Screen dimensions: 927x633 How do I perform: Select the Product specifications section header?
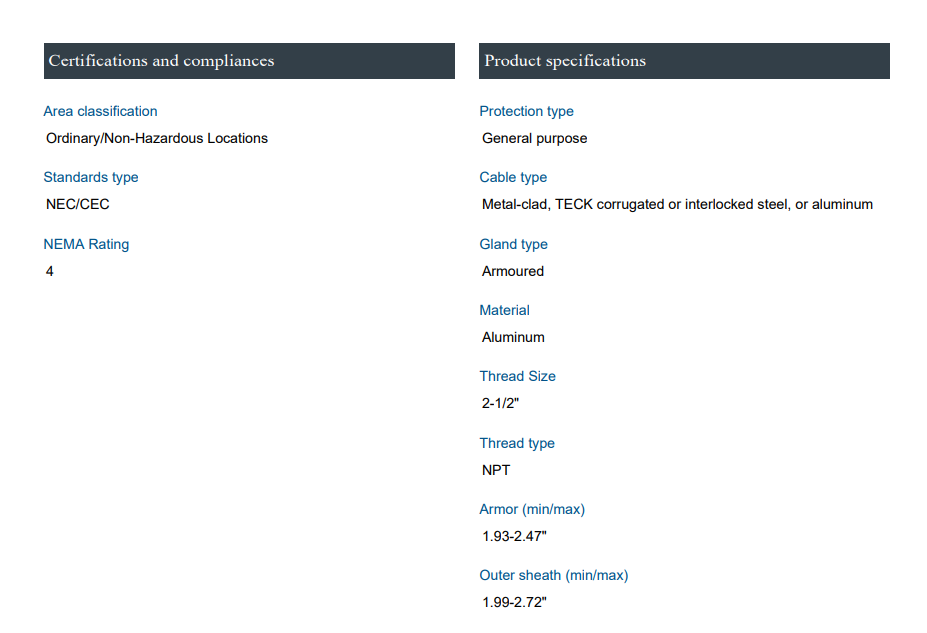point(565,61)
